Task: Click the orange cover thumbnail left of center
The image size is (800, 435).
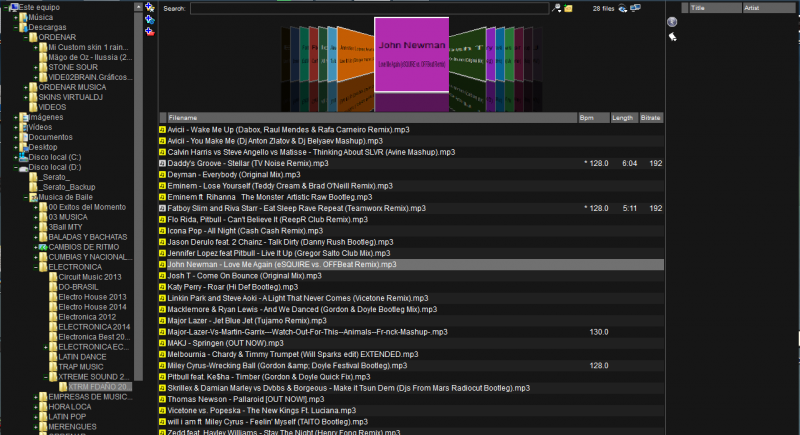Action: [x=356, y=54]
